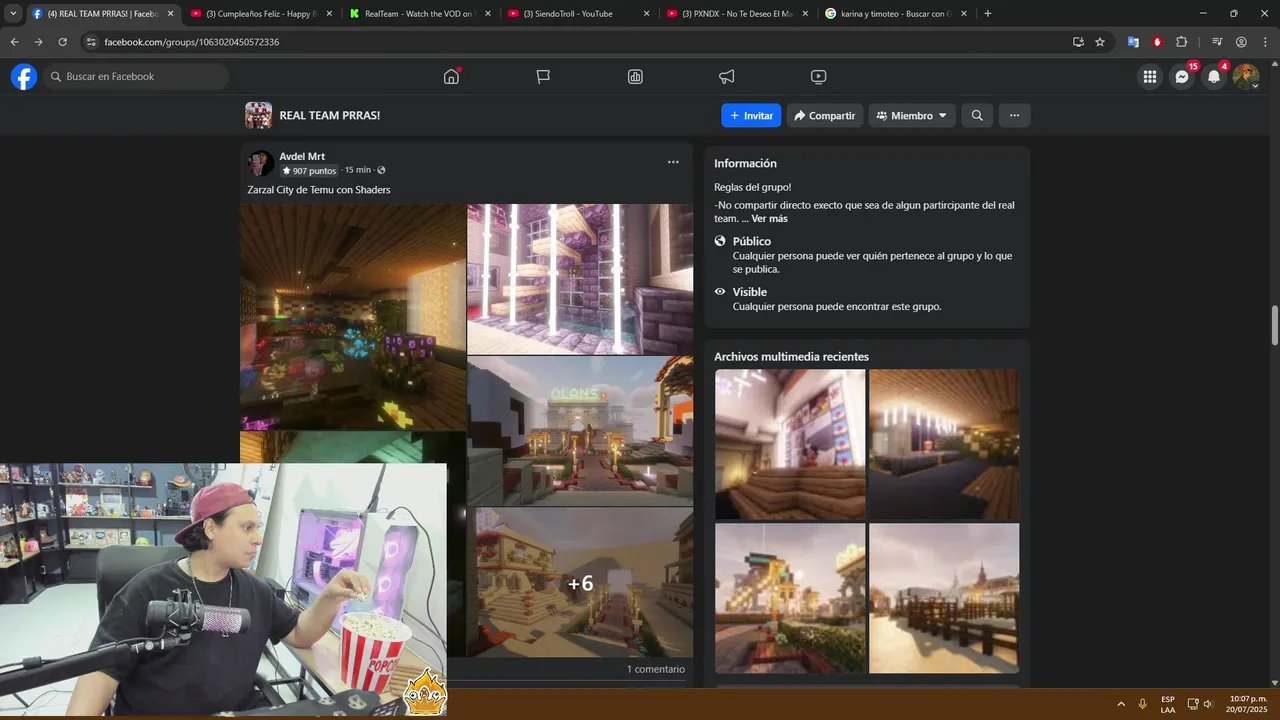This screenshot has height=720, width=1280.
Task: Open the Facebook menu grid icon
Action: 1150,76
